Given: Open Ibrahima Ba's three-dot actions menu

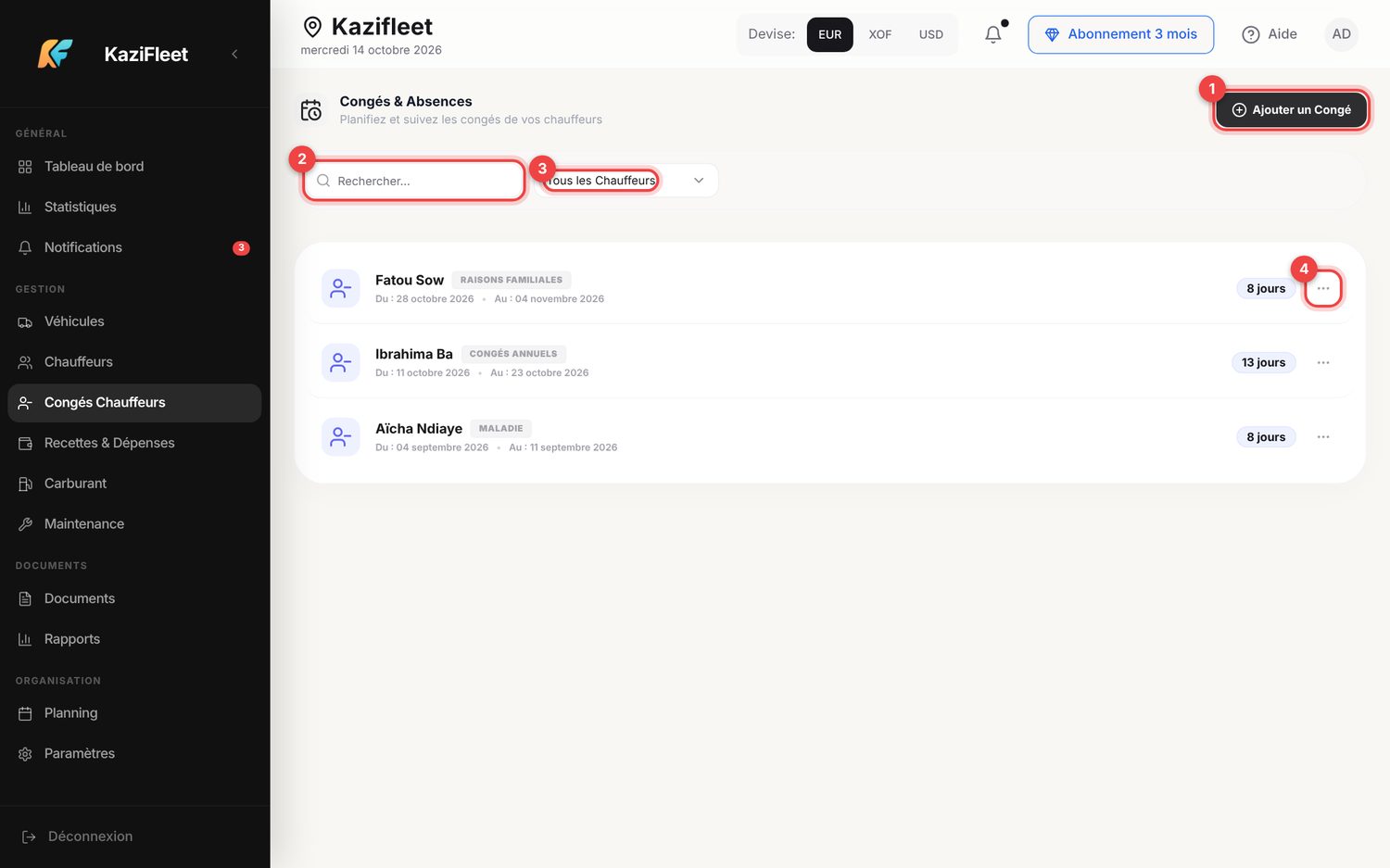Looking at the screenshot, I should 1323,363.
